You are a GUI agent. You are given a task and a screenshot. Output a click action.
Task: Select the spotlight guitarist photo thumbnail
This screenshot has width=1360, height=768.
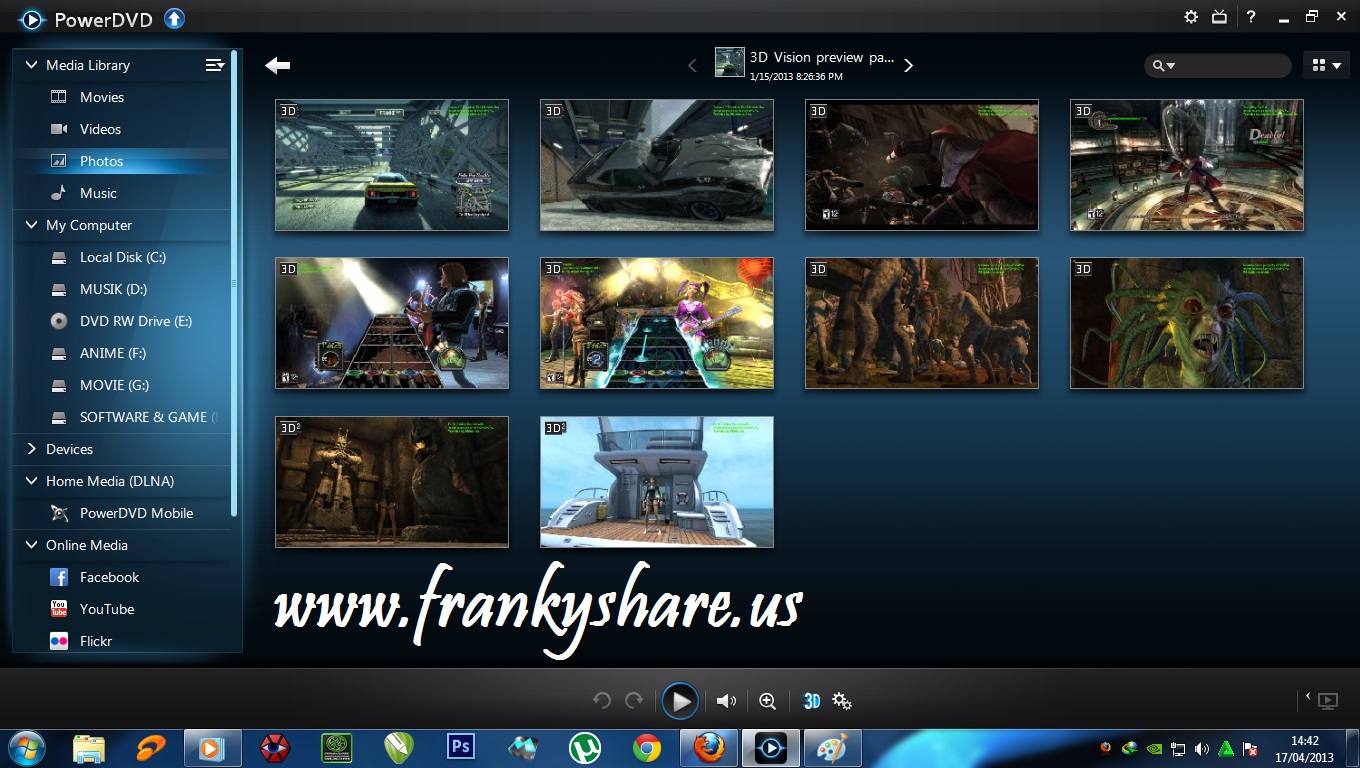[392, 323]
